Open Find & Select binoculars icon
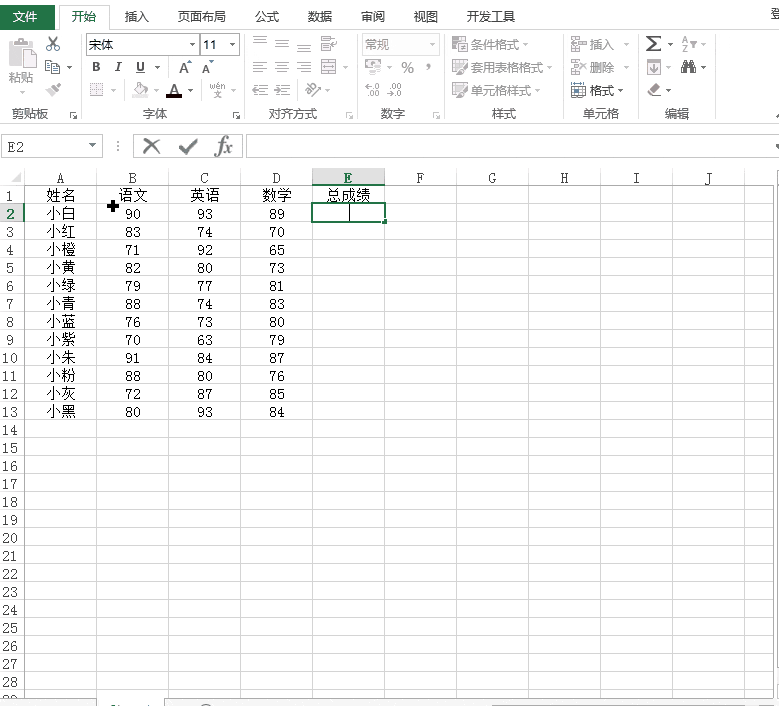 [x=688, y=67]
